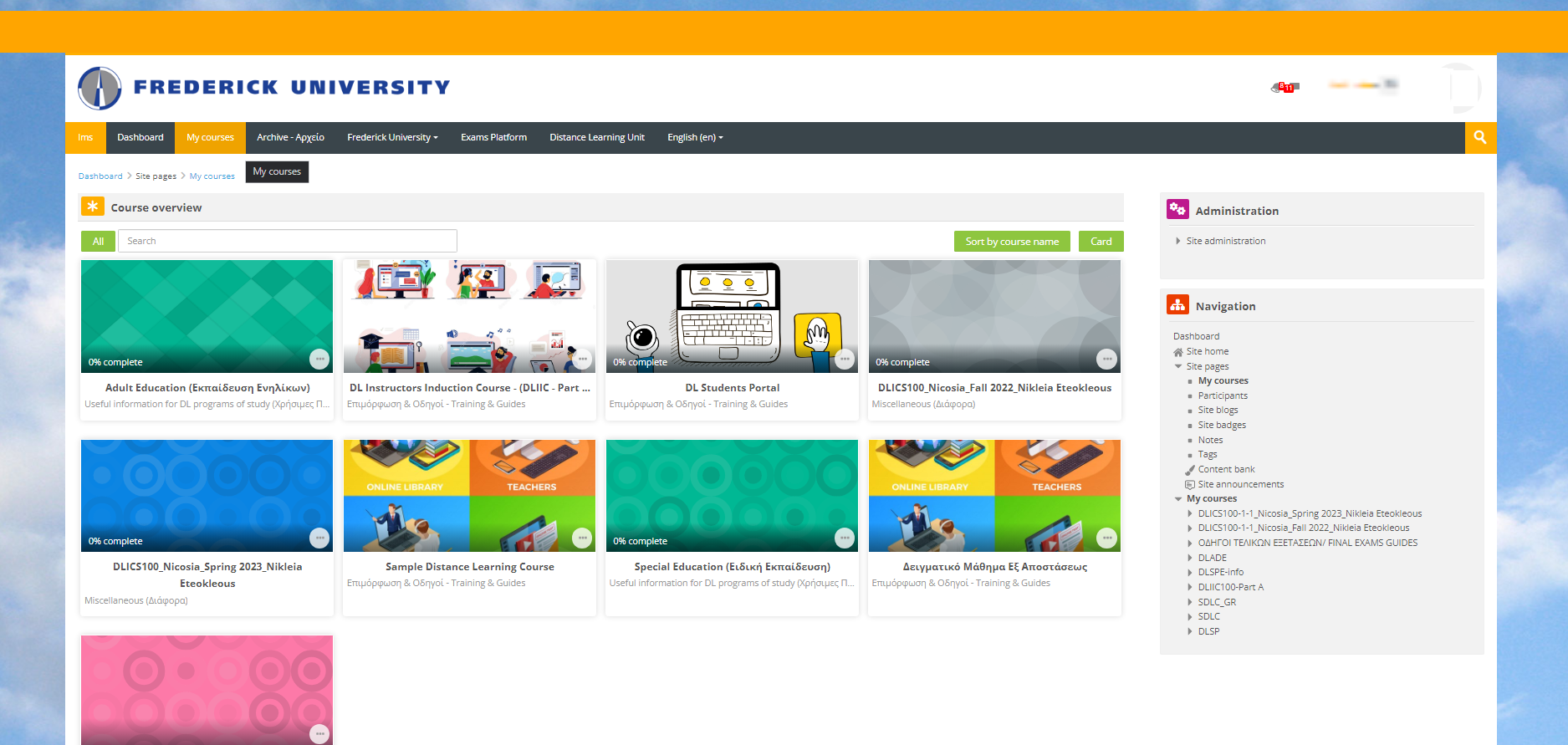Click the Course overview block star icon

[x=93, y=206]
